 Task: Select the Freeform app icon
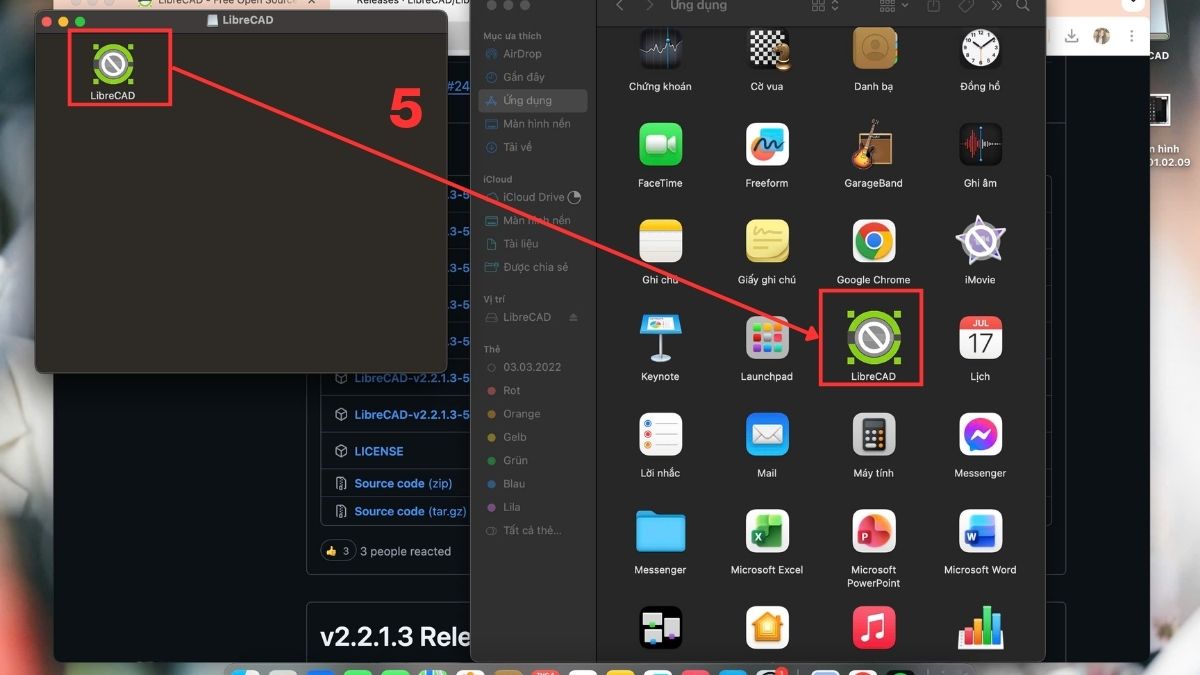click(x=767, y=145)
